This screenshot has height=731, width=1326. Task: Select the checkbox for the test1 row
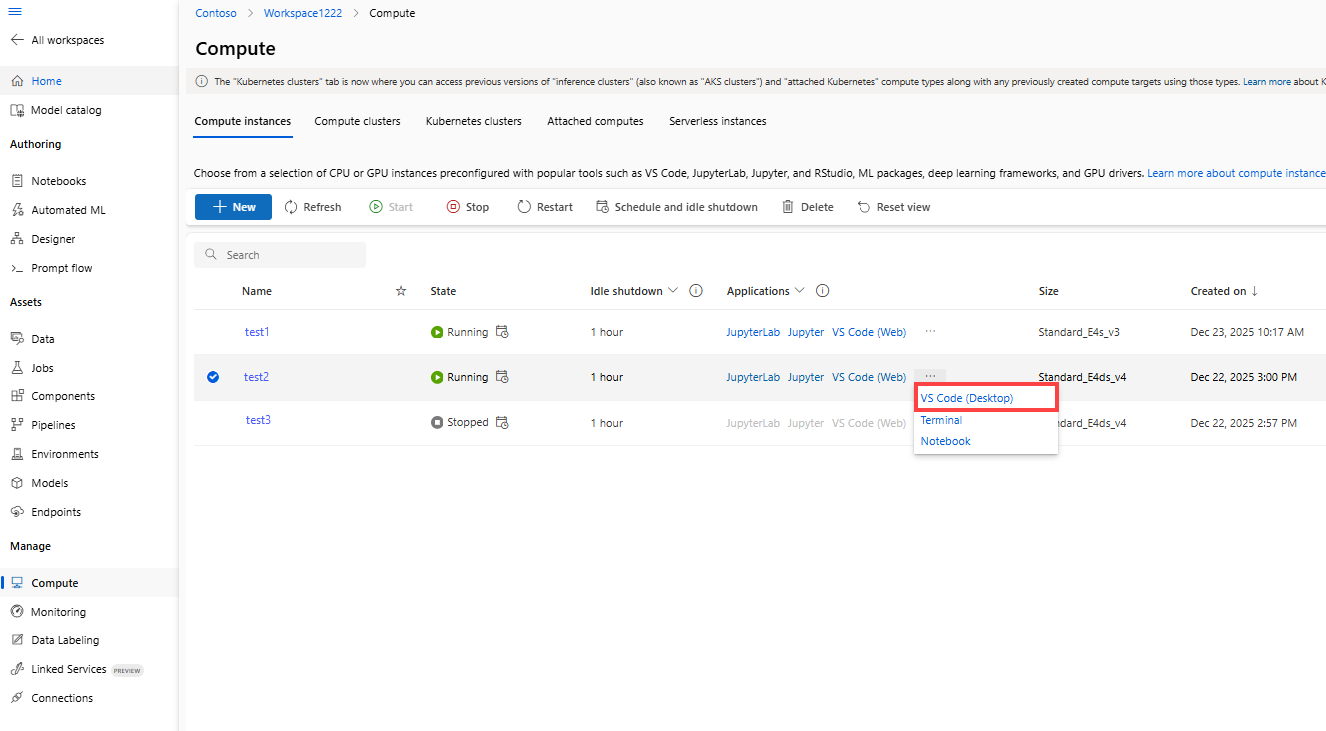pyautogui.click(x=213, y=331)
